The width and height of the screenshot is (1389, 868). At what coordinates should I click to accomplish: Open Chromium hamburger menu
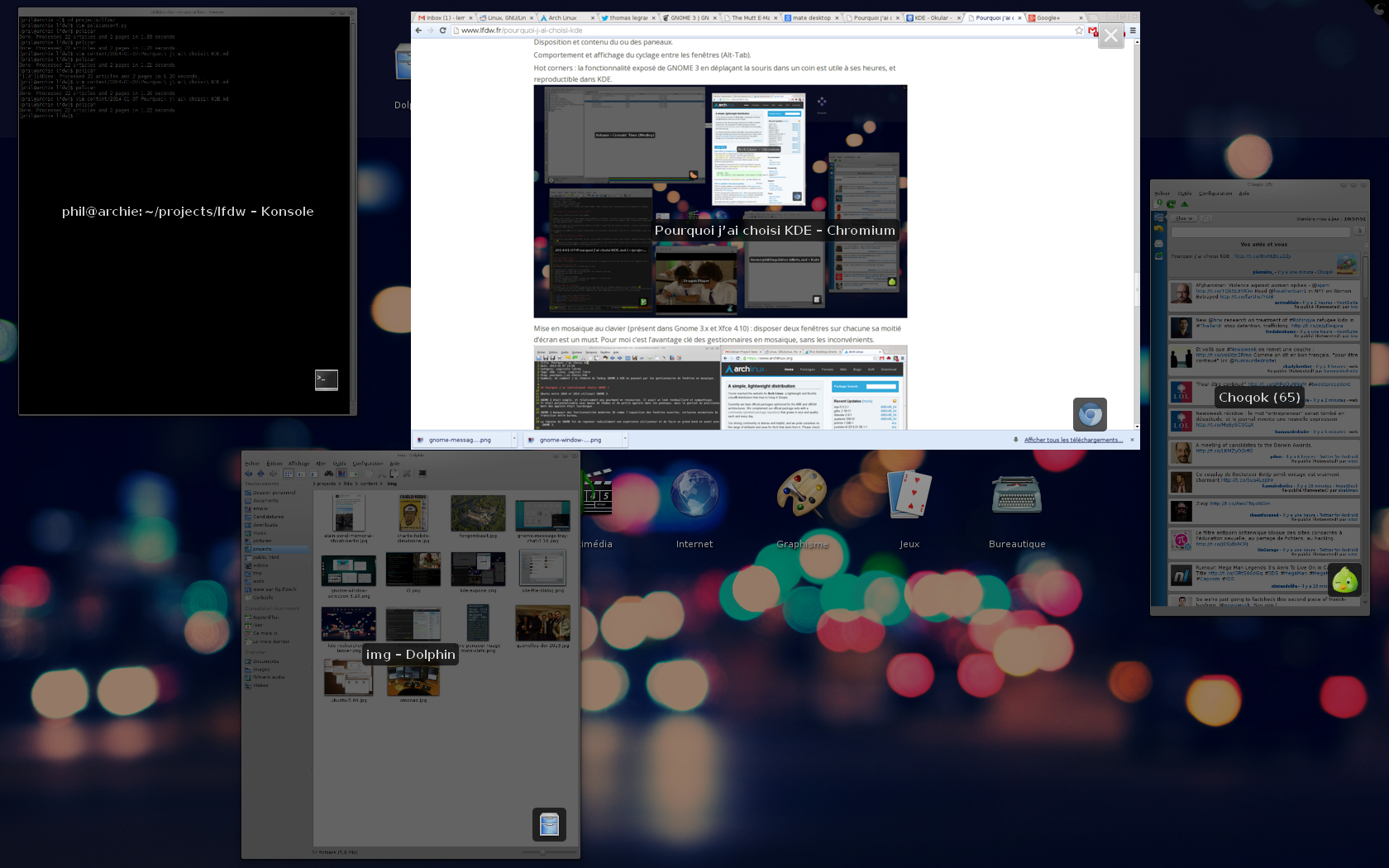(x=1133, y=31)
